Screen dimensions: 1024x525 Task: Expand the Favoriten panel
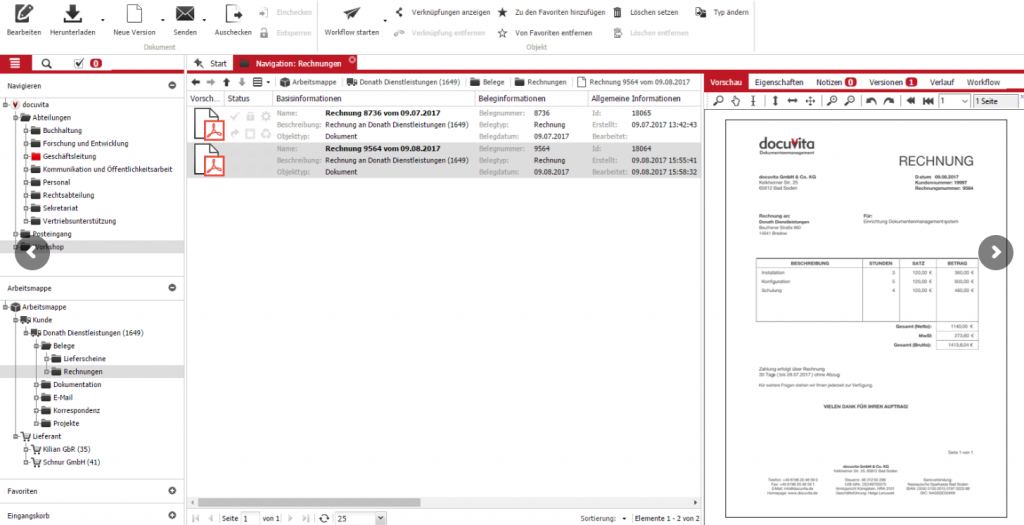(x=172, y=491)
